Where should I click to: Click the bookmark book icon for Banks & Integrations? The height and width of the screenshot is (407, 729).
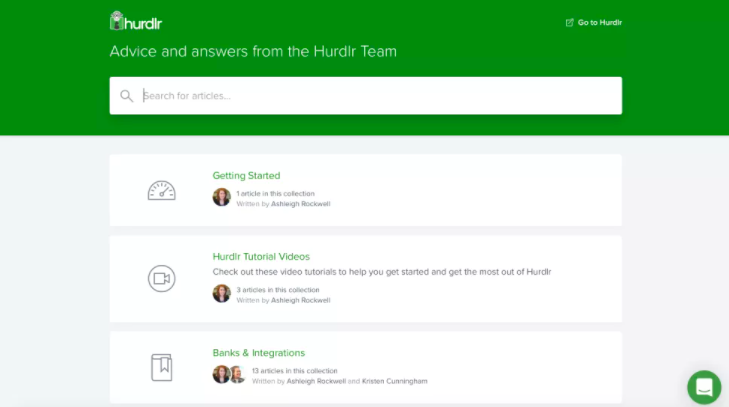(161, 367)
